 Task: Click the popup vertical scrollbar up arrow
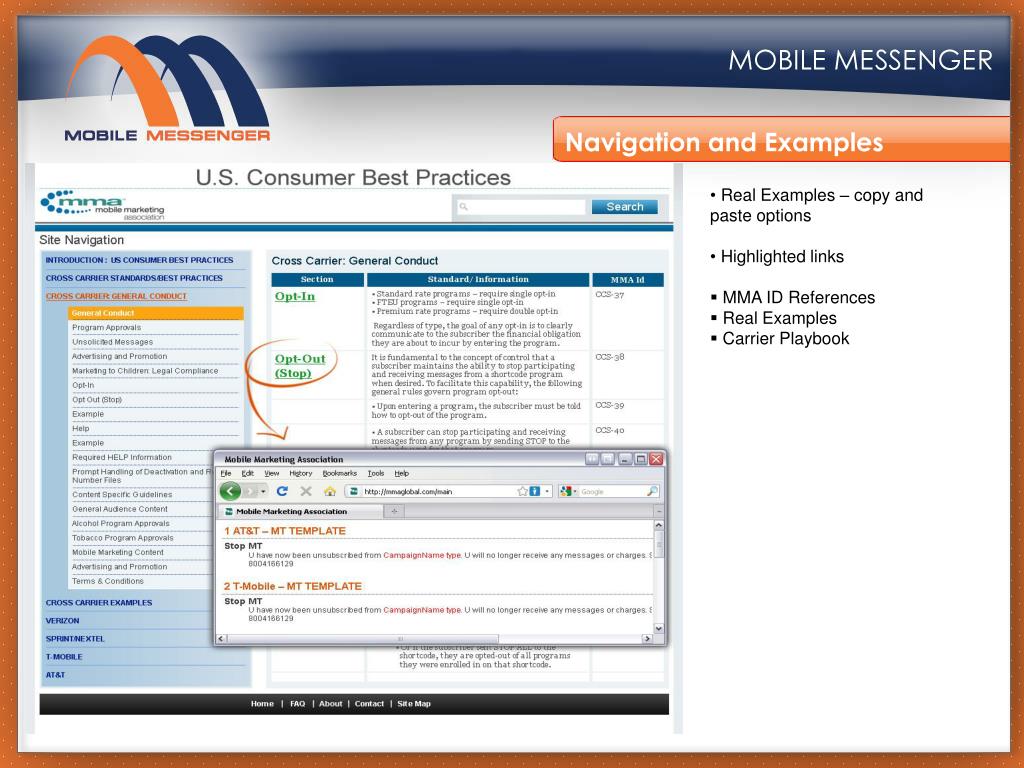point(658,525)
